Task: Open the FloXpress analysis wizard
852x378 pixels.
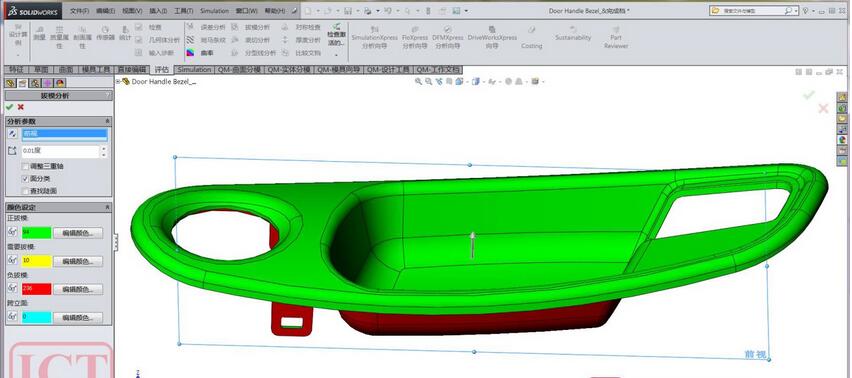Action: 415,37
